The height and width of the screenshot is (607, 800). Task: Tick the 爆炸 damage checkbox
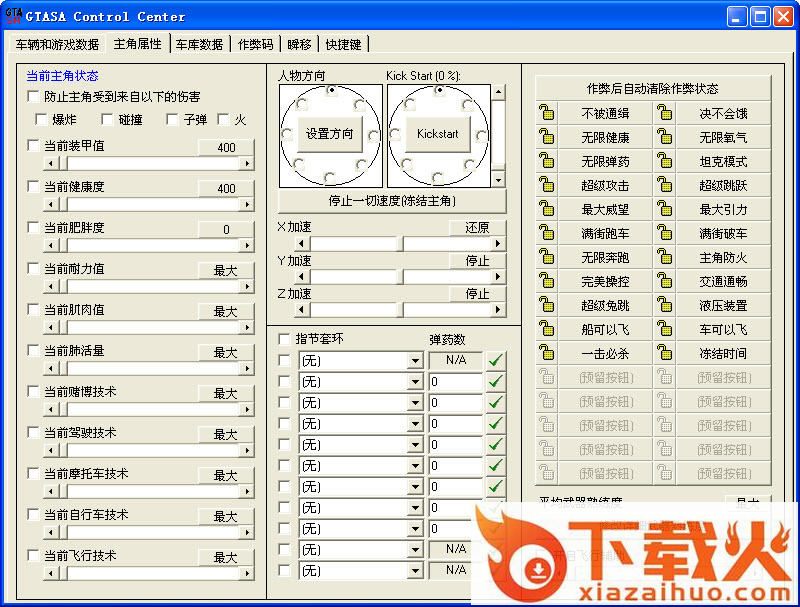(41, 119)
